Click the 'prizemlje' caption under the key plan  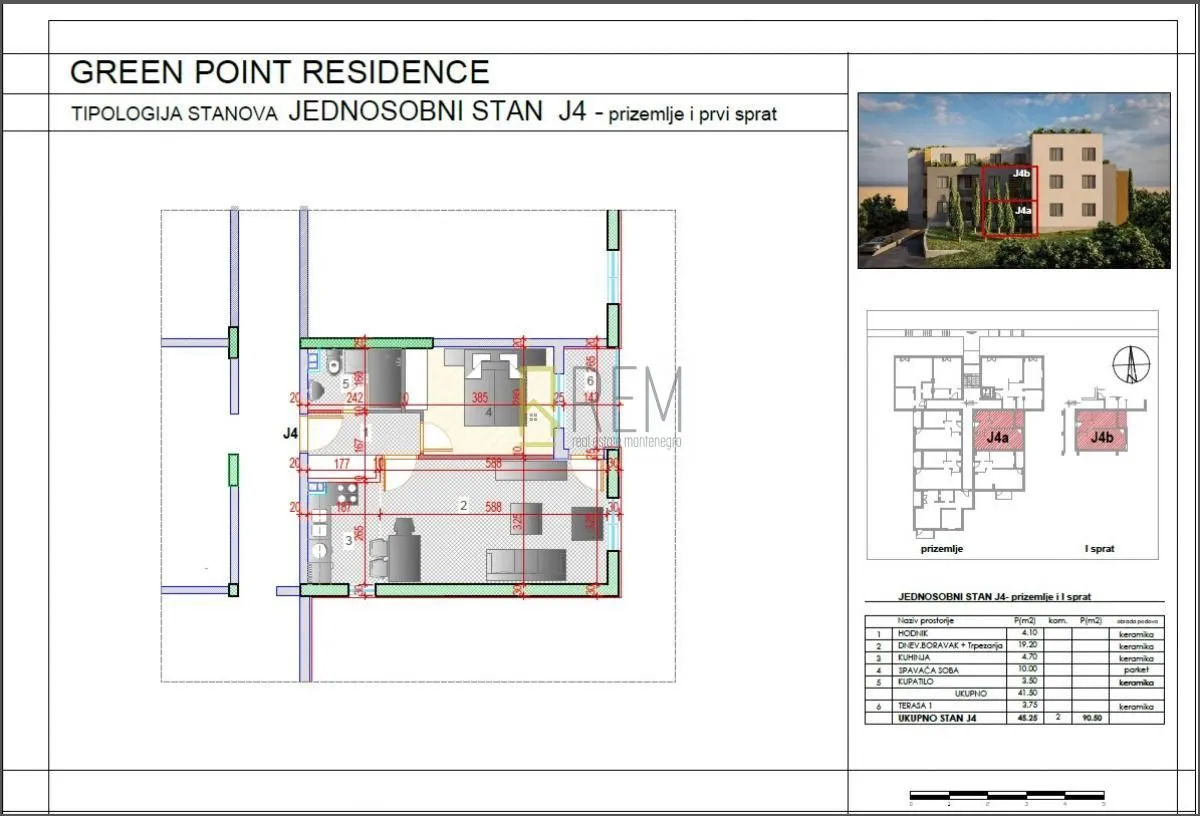941,549
